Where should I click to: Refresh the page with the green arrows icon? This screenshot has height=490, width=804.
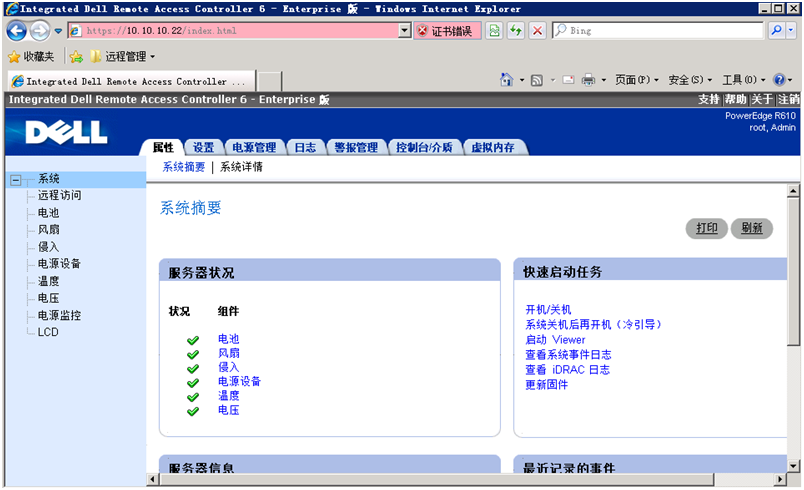click(x=515, y=31)
